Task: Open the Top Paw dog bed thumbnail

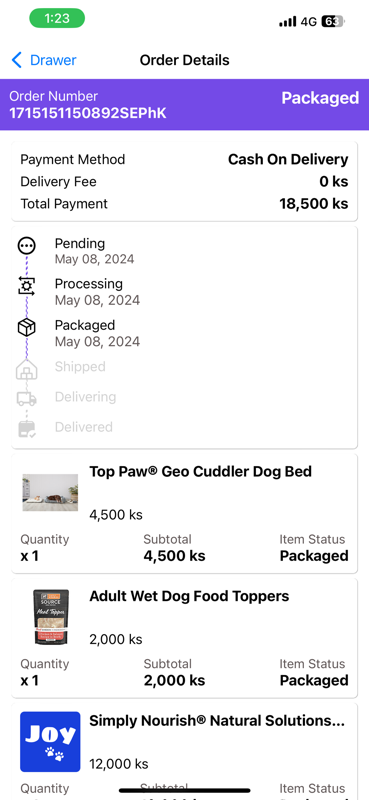Action: (x=50, y=492)
